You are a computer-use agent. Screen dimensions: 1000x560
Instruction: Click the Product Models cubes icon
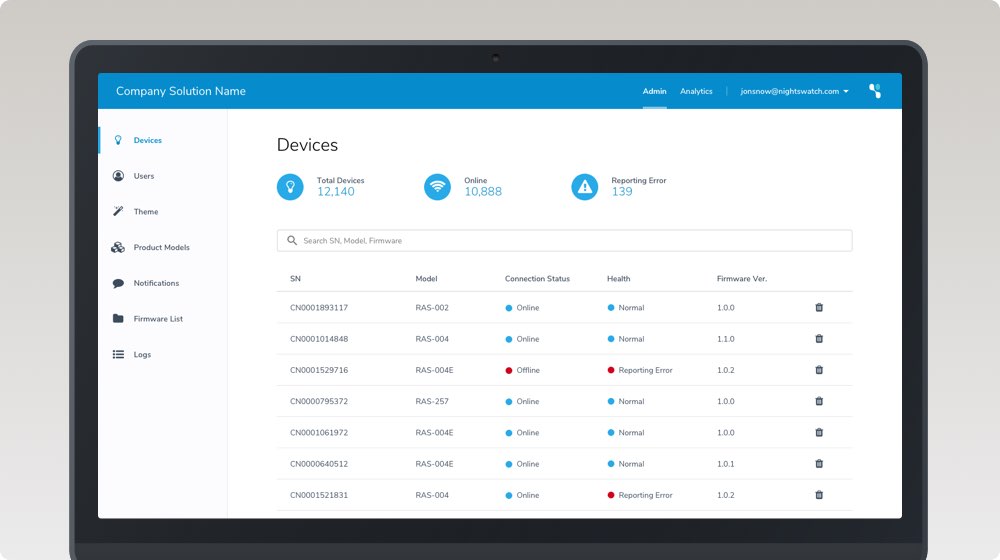[x=118, y=247]
